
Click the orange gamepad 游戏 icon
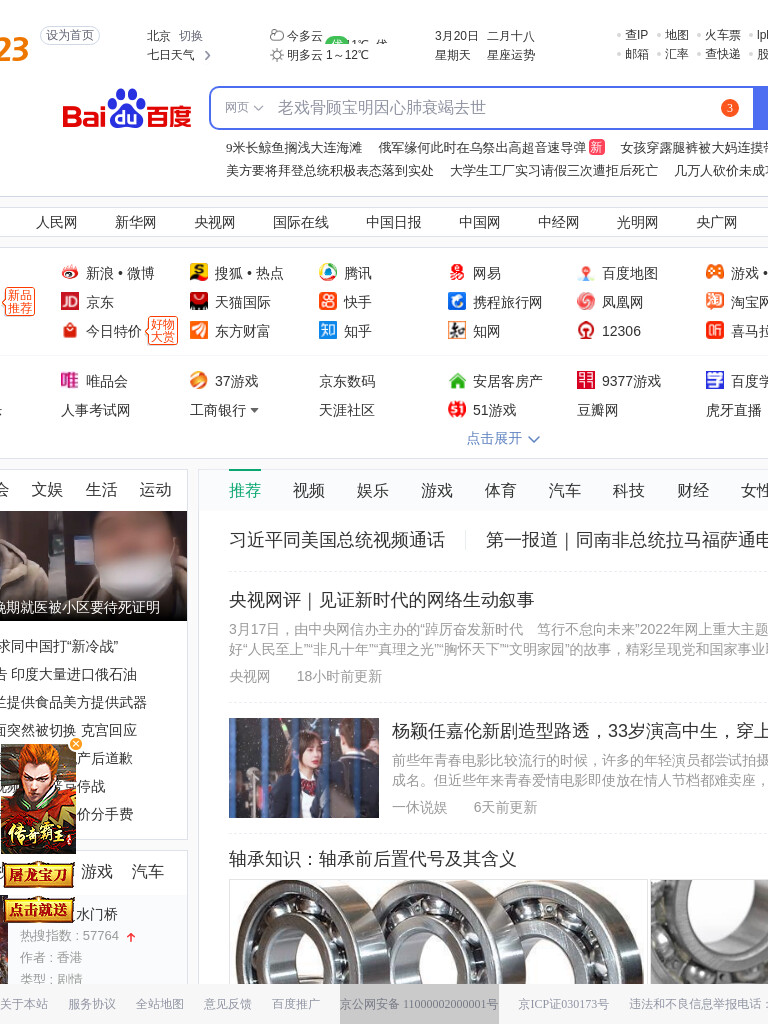[715, 272]
